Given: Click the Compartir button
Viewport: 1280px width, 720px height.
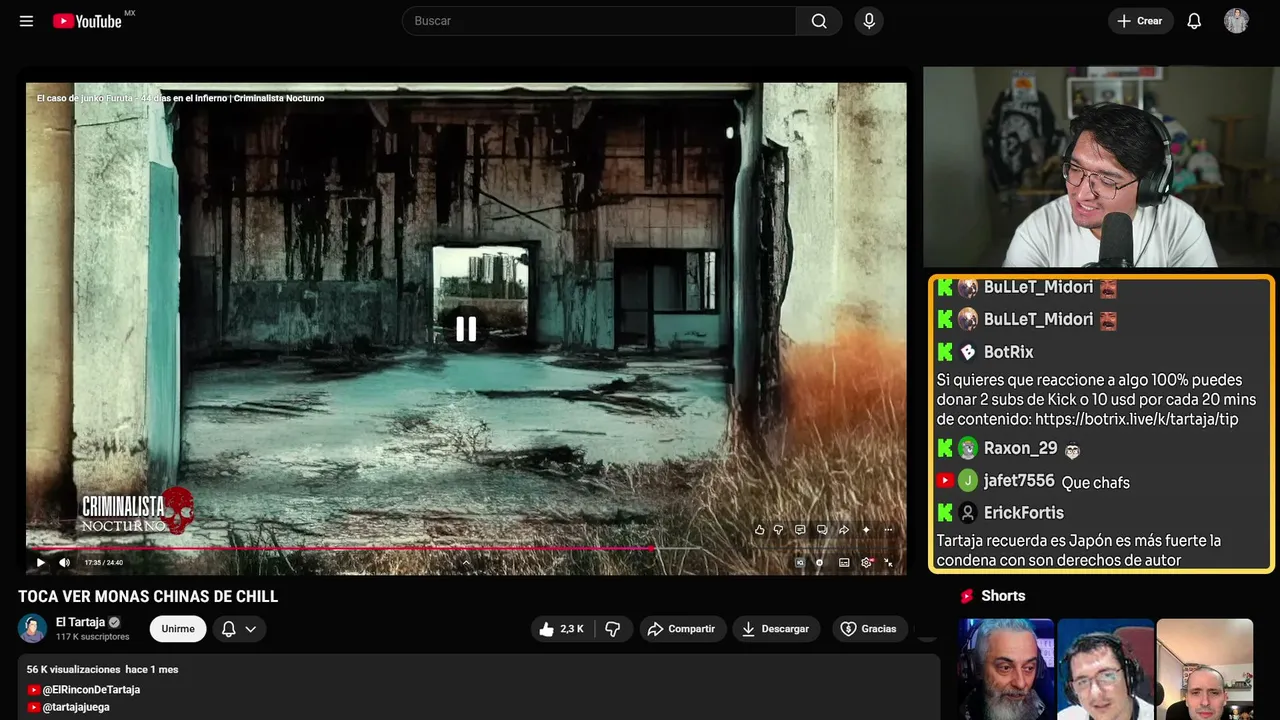Looking at the screenshot, I should 682,629.
